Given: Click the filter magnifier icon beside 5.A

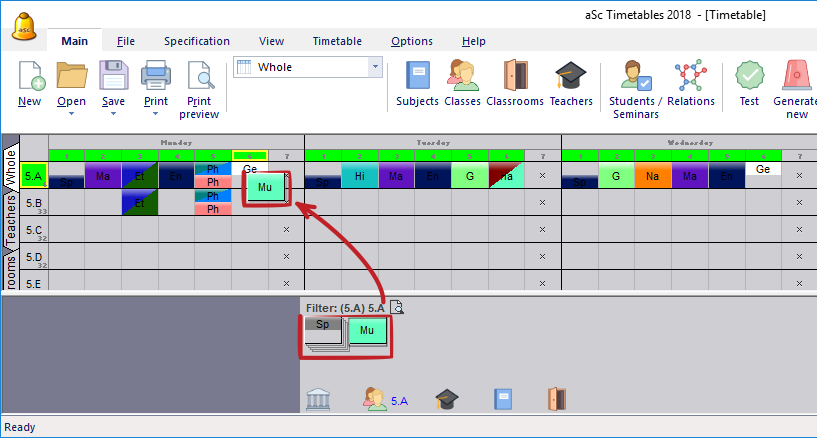Looking at the screenshot, I should tap(396, 307).
